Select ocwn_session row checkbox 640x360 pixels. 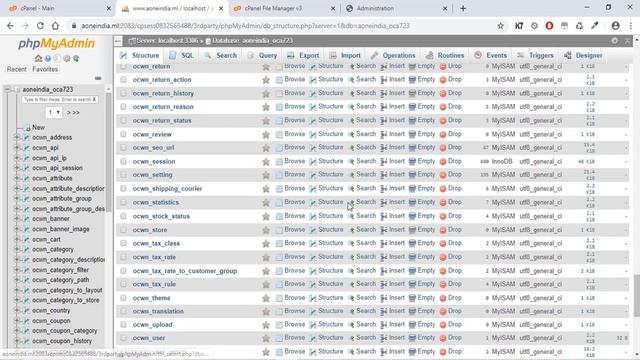pos(123,162)
